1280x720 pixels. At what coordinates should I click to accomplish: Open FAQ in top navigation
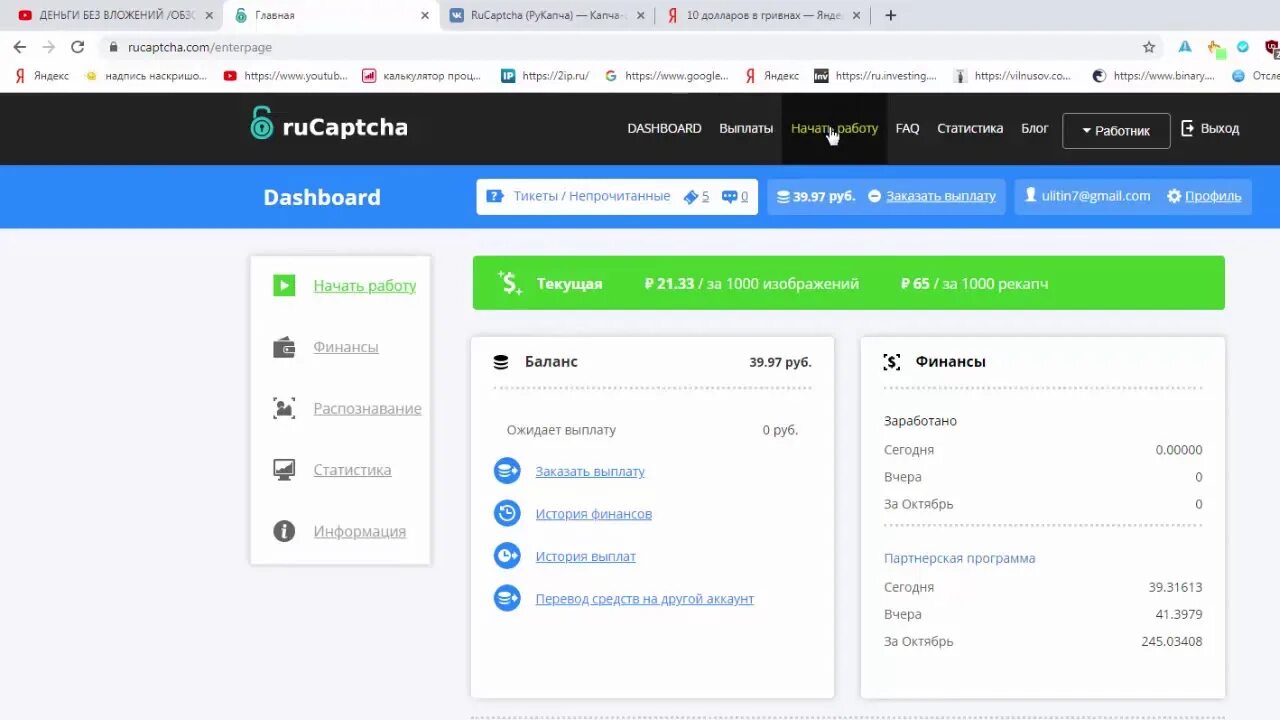907,128
